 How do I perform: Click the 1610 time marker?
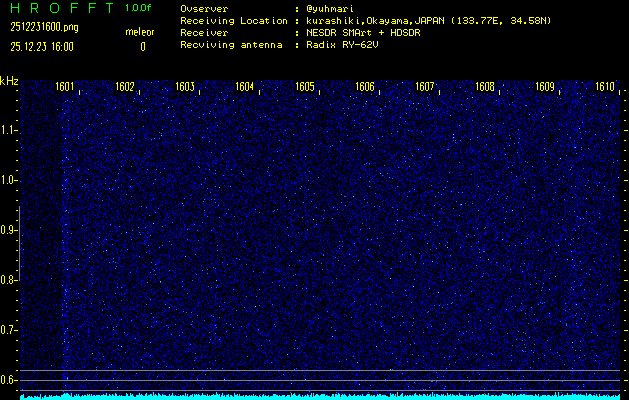tap(605, 87)
